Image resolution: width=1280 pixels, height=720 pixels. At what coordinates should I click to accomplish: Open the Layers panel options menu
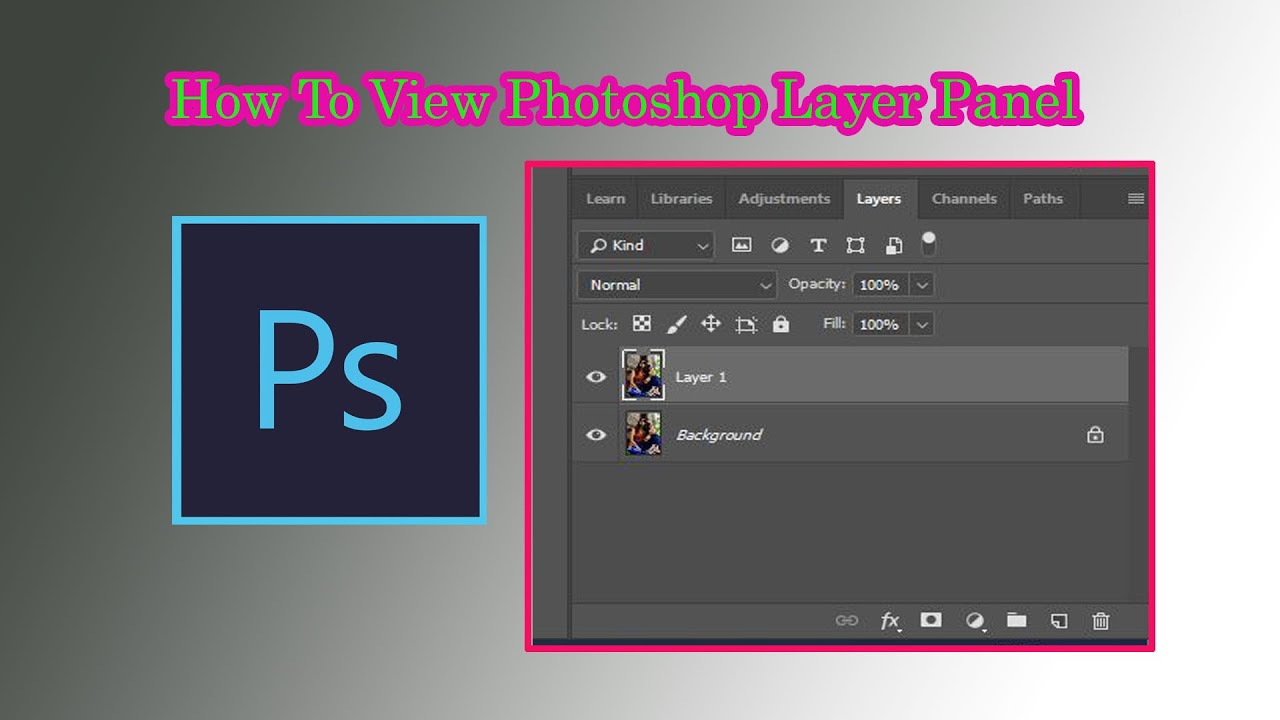point(1136,199)
